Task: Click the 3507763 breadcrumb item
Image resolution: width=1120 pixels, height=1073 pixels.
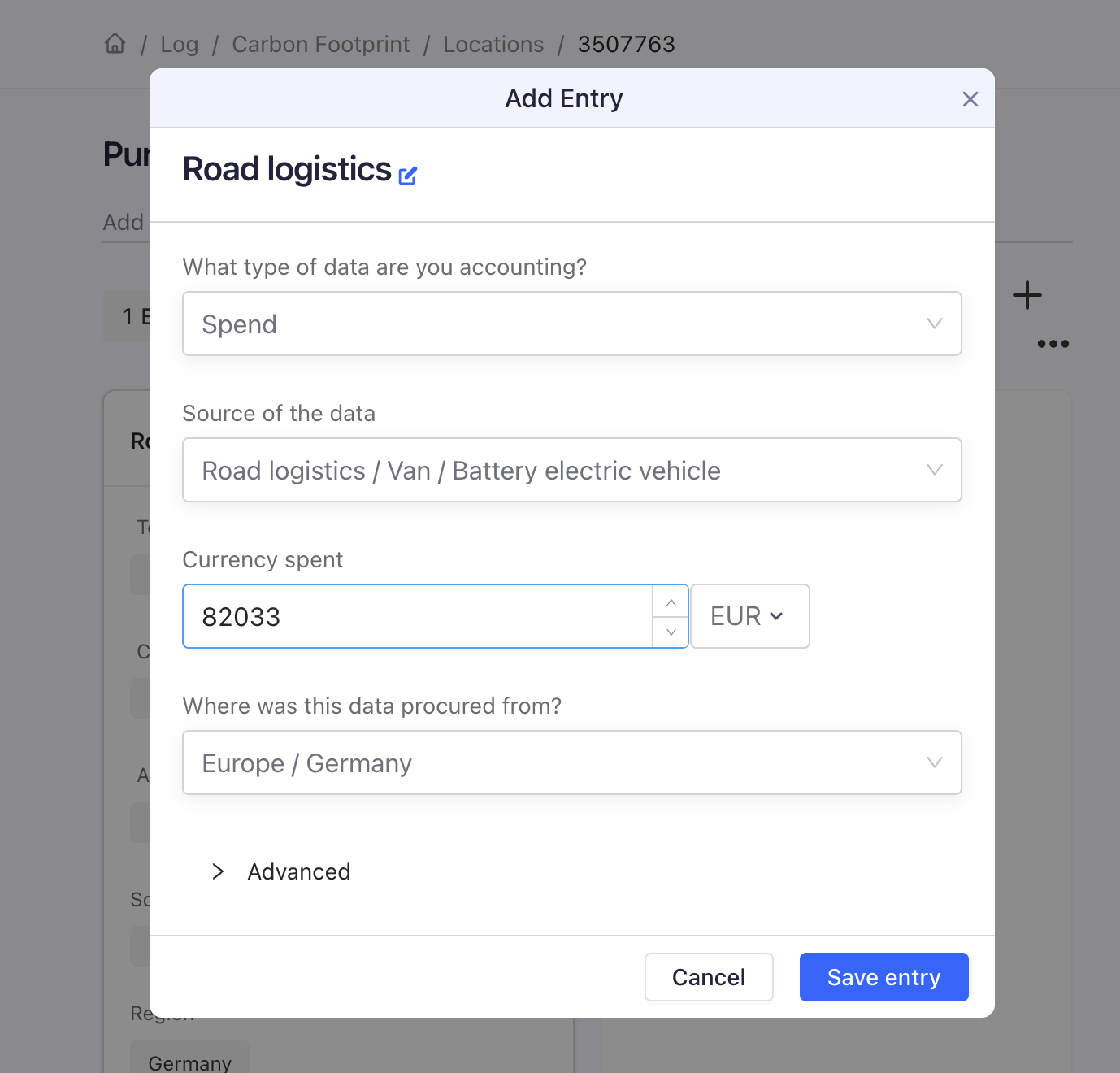Action: (627, 44)
